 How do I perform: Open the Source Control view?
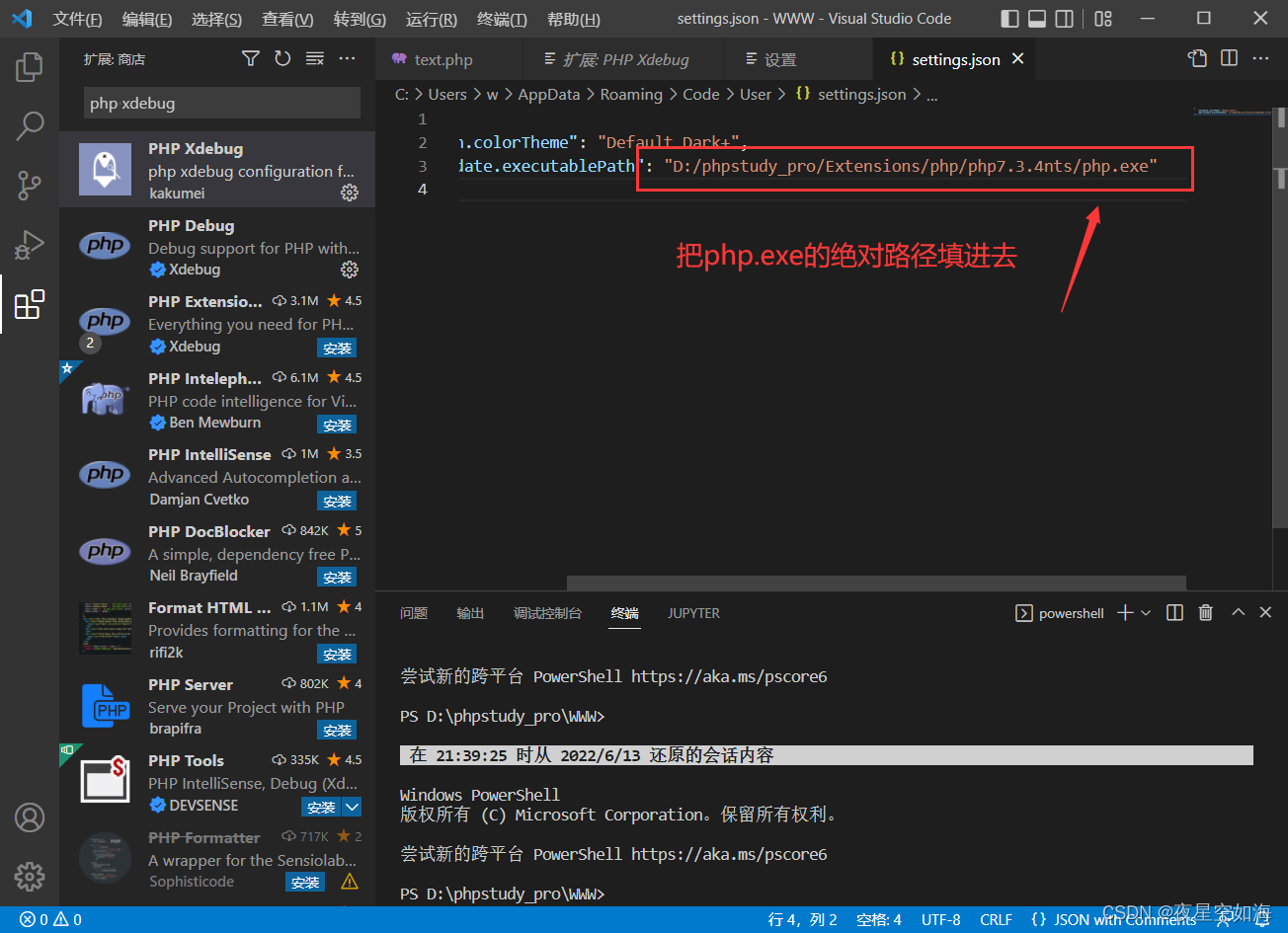[30, 185]
